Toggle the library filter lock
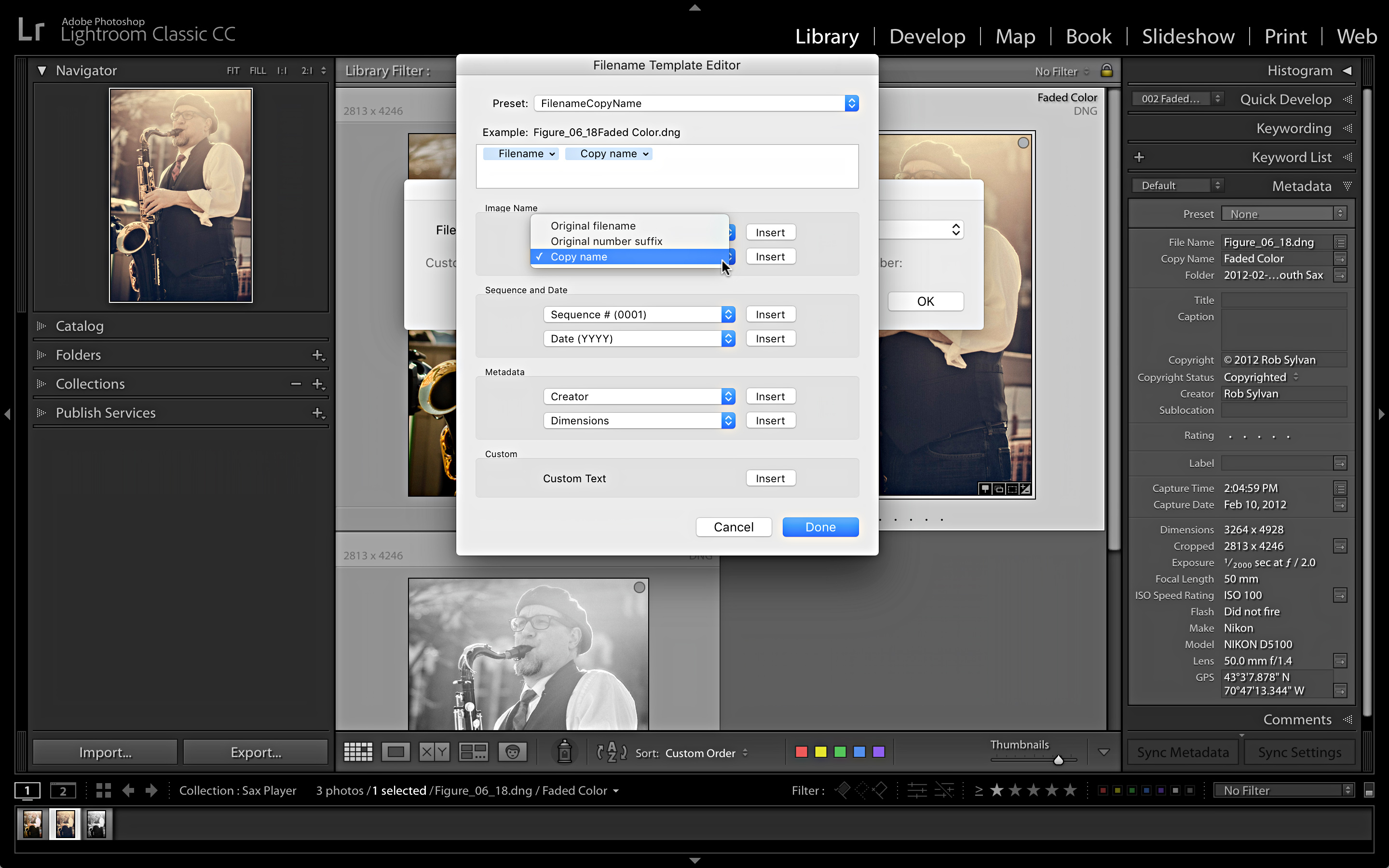The image size is (1389, 868). [1106, 70]
